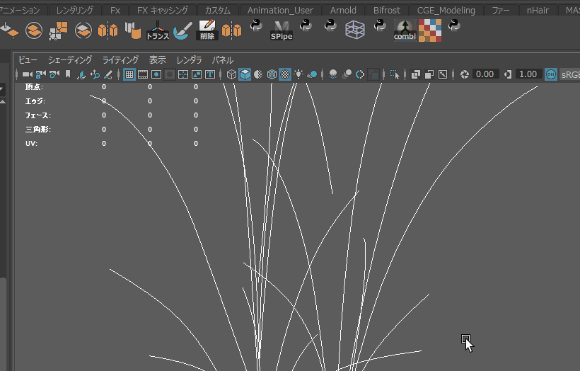Click the トランス shelf icon
Image resolution: width=580 pixels, height=371 pixels.
click(158, 31)
